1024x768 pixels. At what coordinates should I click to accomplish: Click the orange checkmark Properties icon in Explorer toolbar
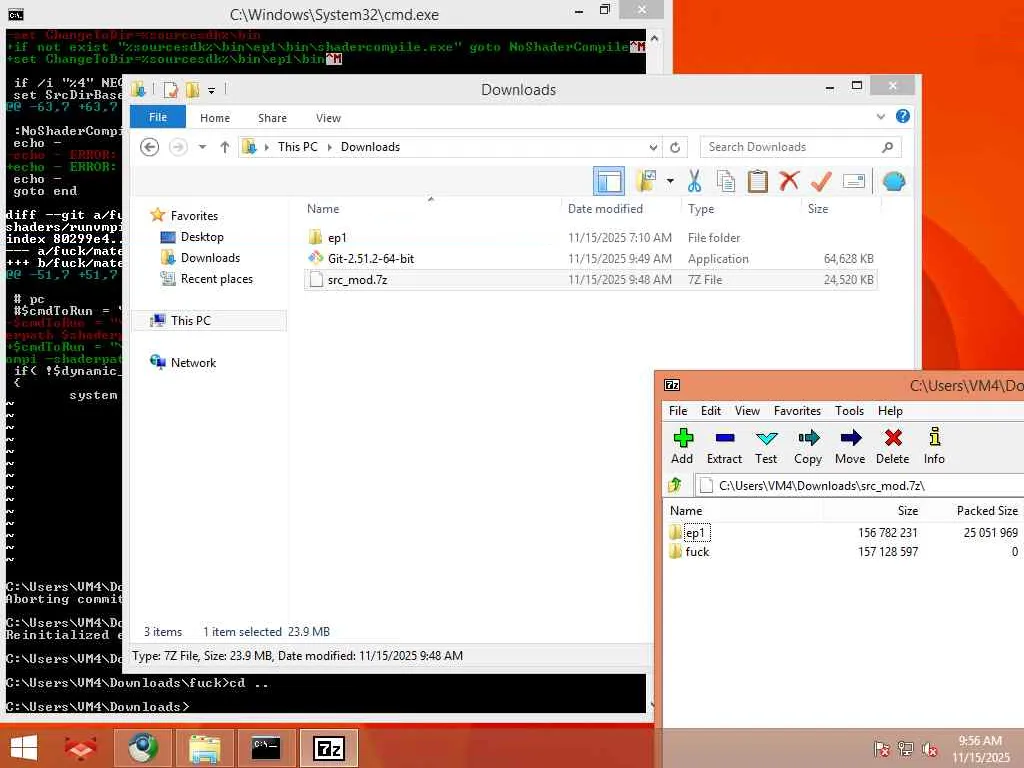coord(821,181)
